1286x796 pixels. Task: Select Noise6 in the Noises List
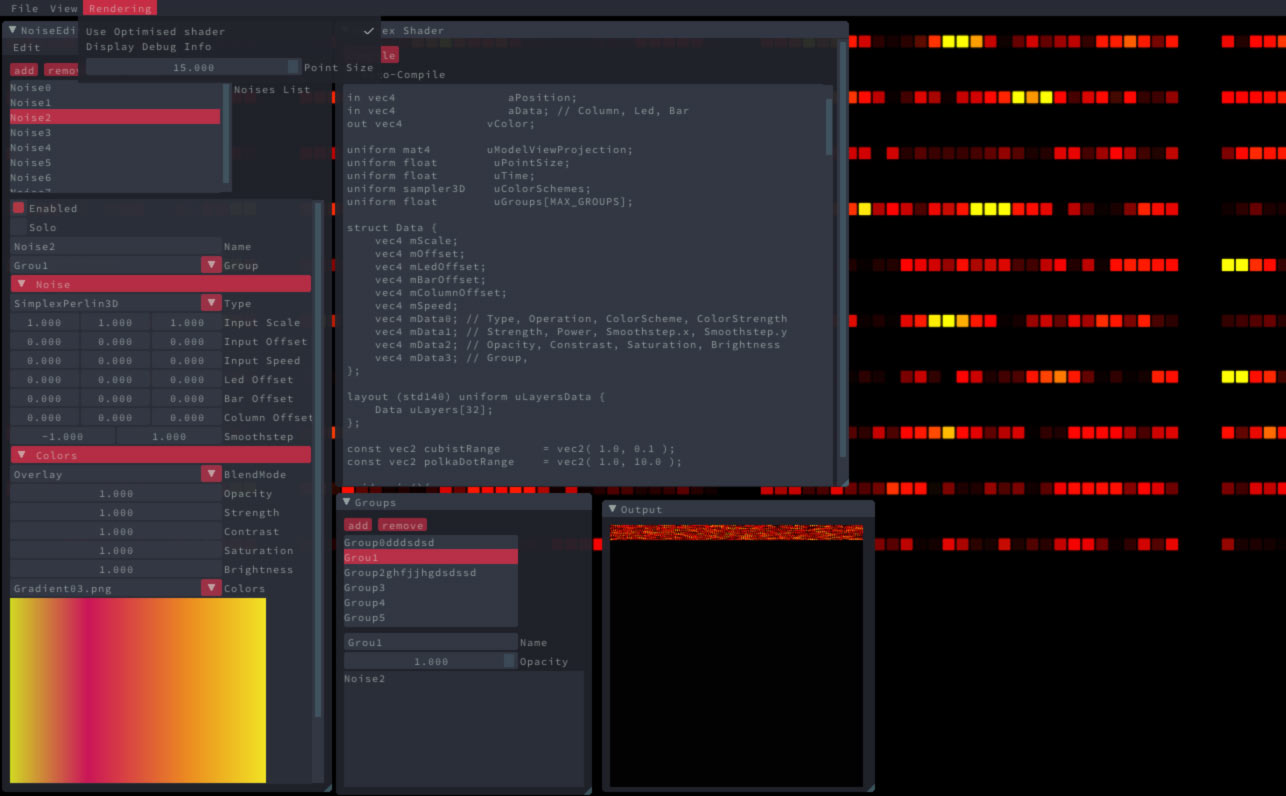click(114, 177)
